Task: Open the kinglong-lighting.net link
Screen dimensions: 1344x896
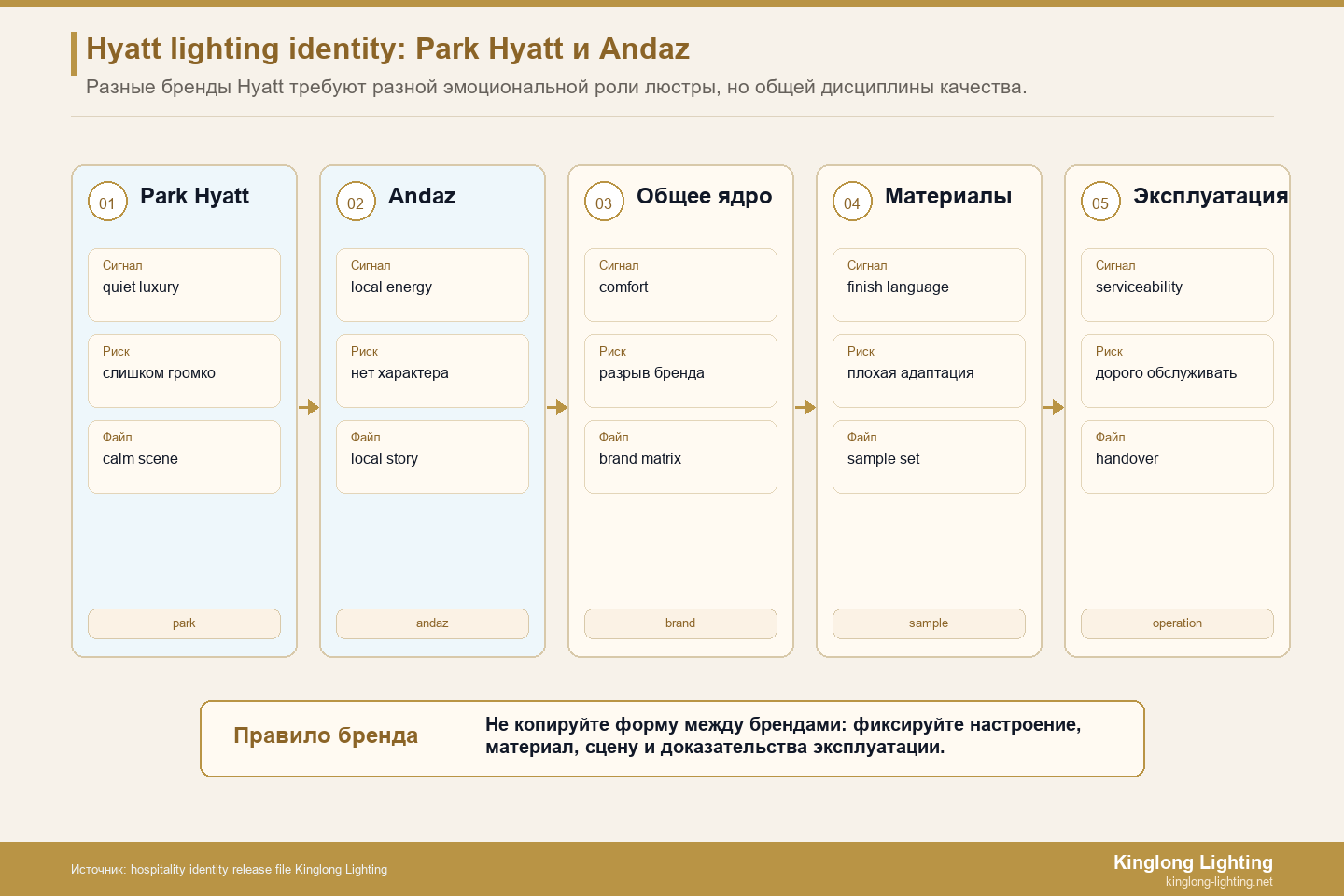Action: [1219, 881]
